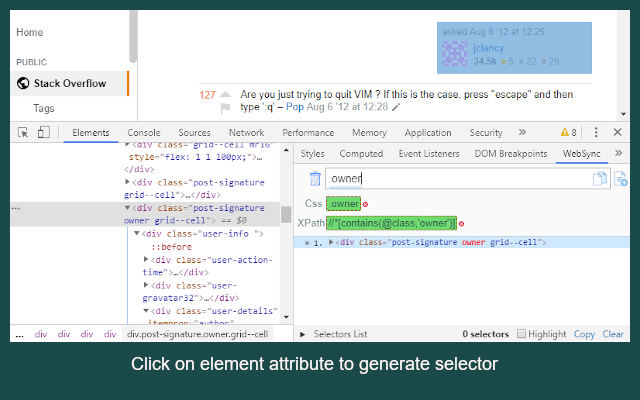Screen dimensions: 640x400
Task: Open the Elements tab
Action: (x=91, y=133)
